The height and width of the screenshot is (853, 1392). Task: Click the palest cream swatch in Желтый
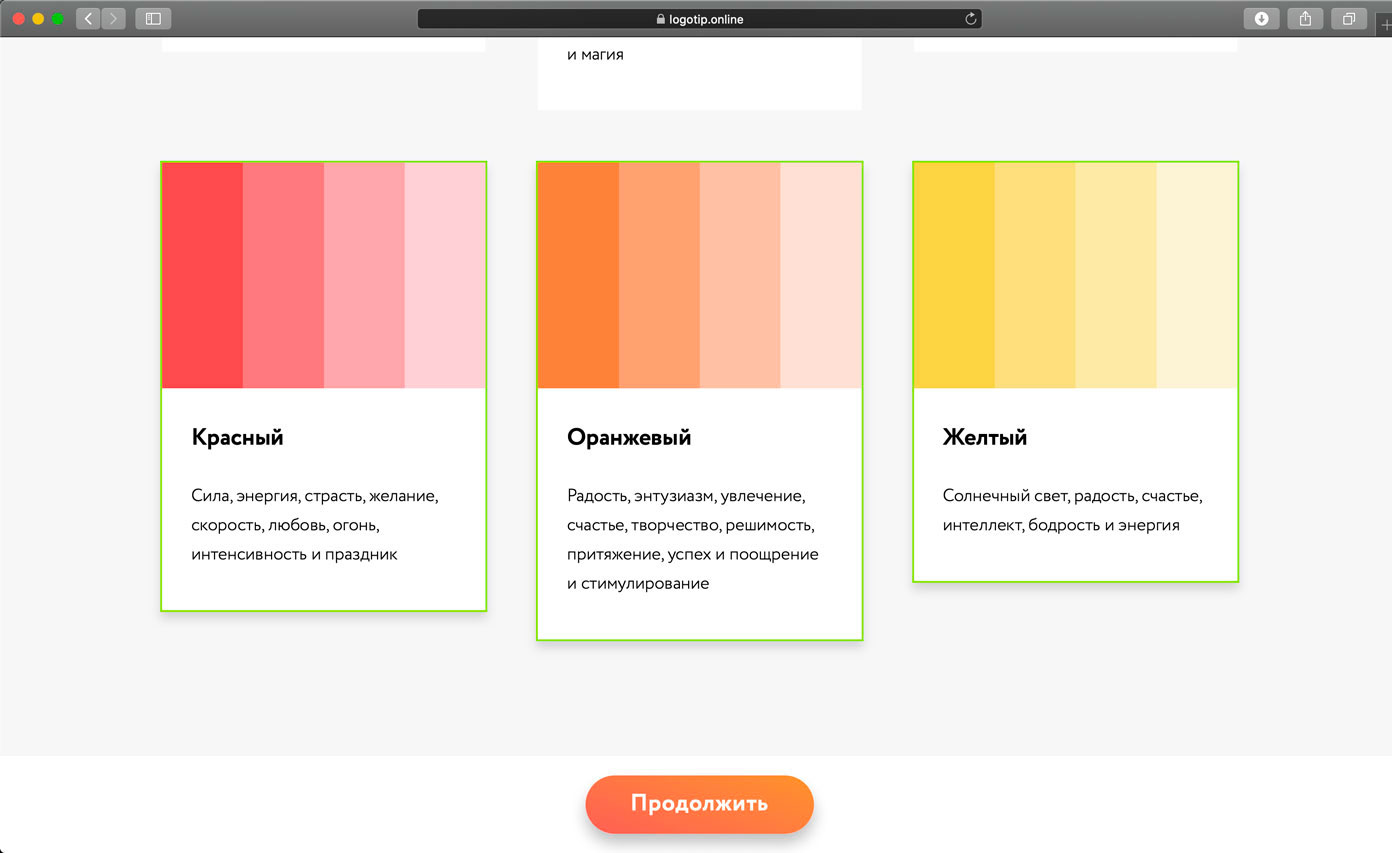tap(1197, 275)
